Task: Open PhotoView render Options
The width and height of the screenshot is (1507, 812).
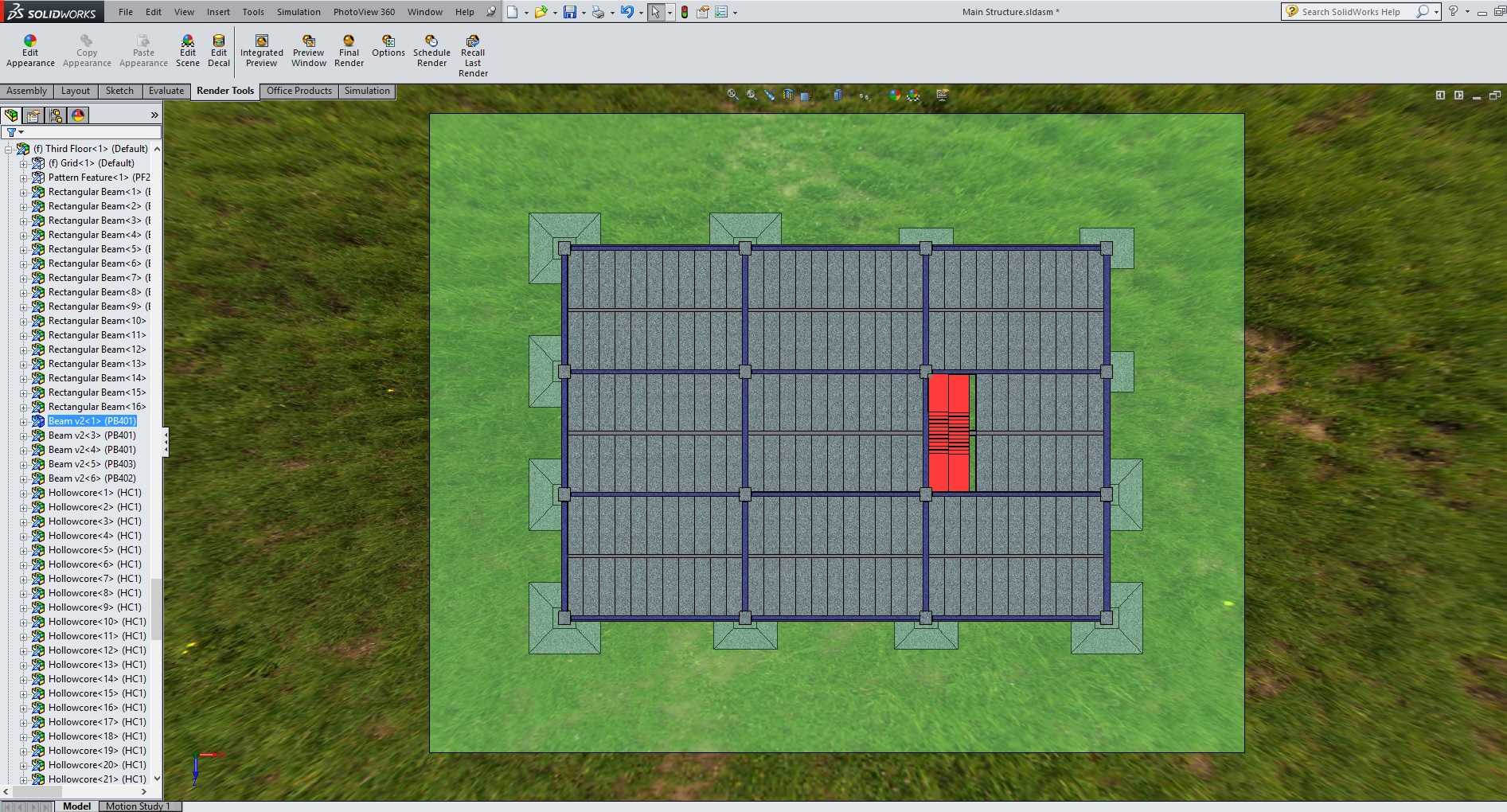Action: (388, 46)
